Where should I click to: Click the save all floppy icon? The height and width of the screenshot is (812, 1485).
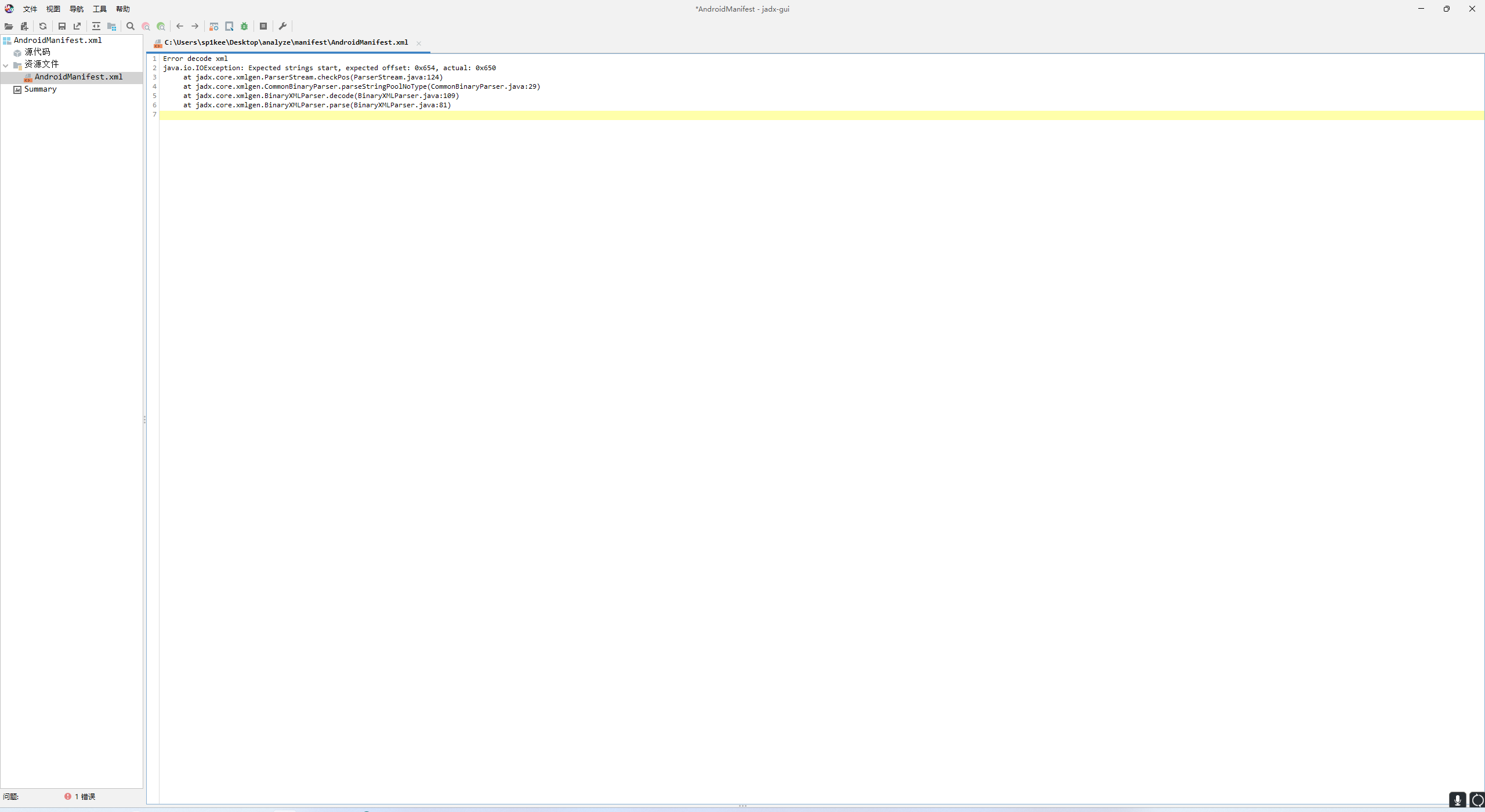[62, 26]
